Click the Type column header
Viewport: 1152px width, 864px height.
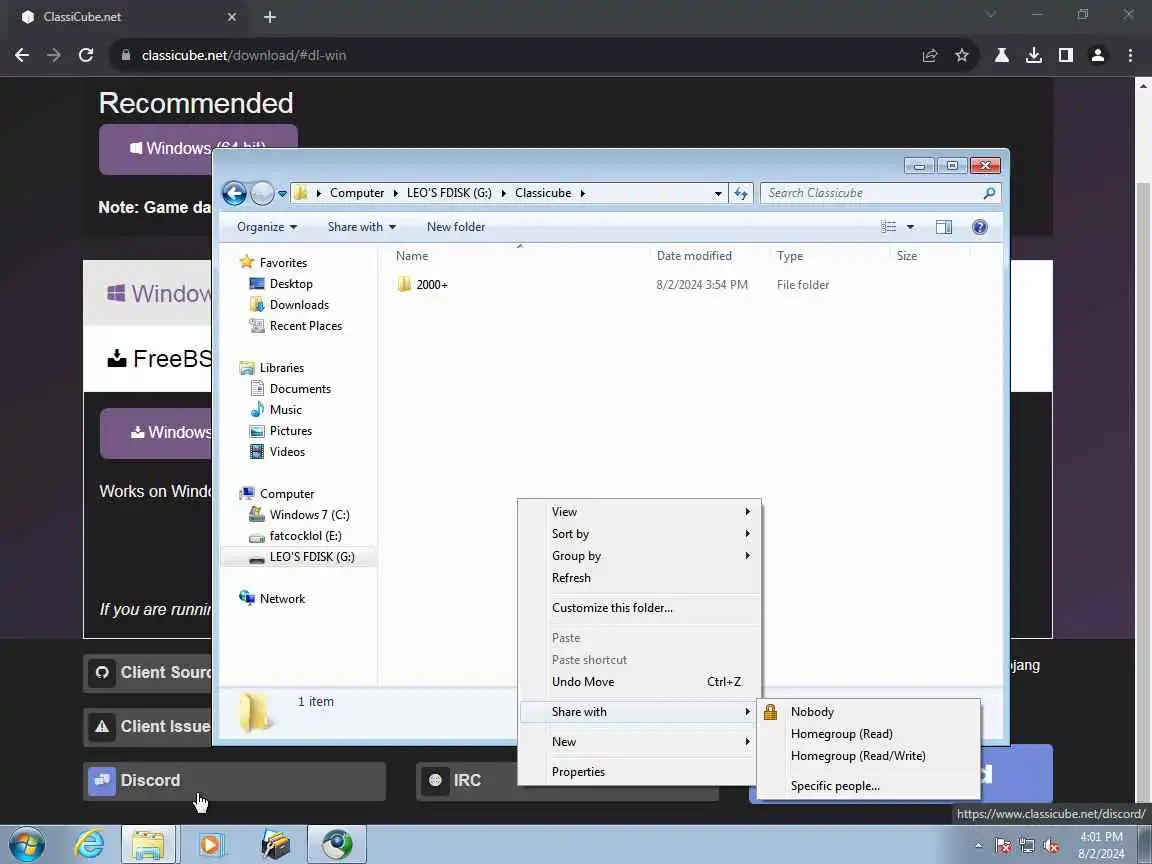[x=790, y=256]
